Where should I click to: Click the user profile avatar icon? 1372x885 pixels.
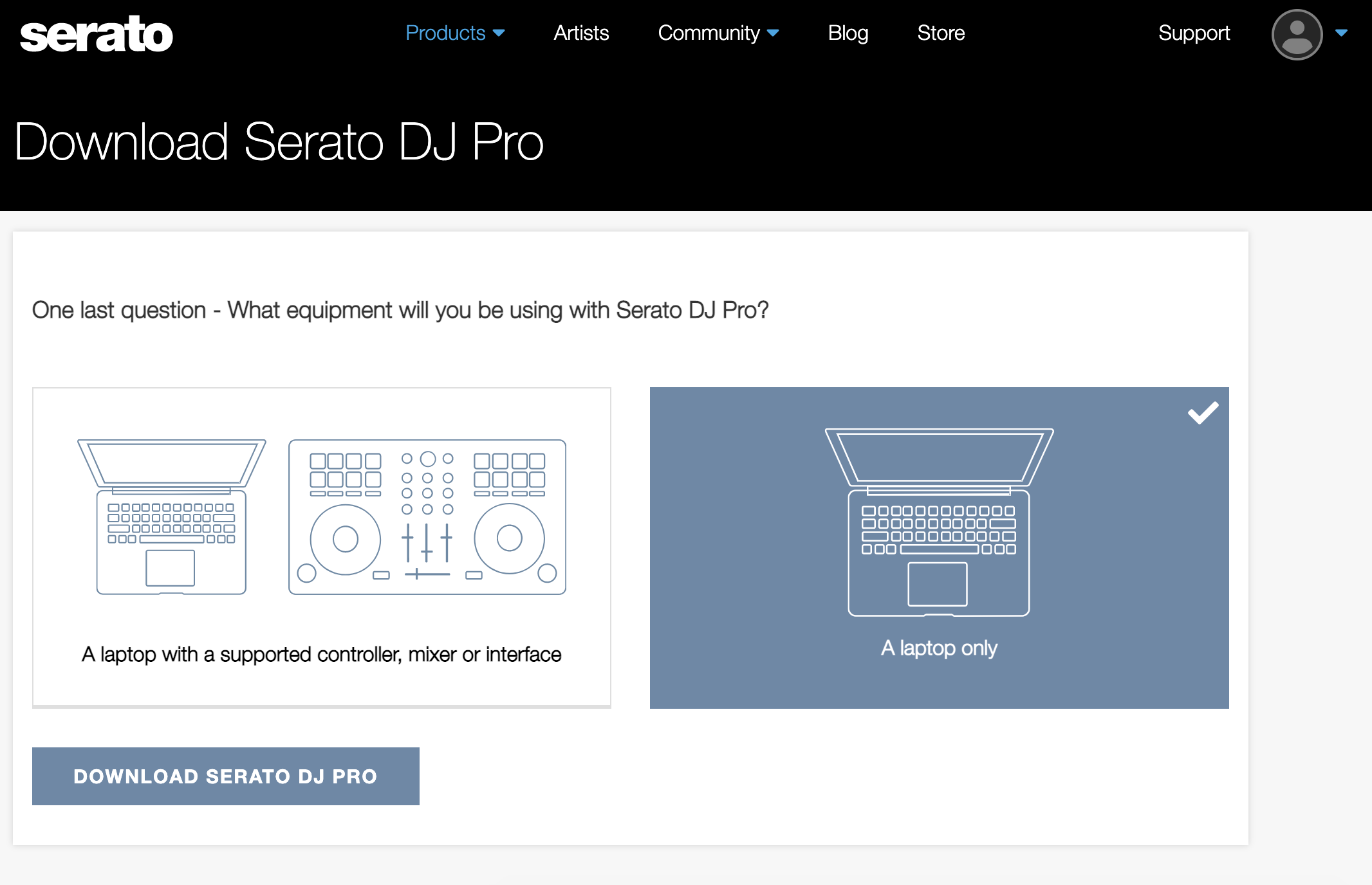[x=1297, y=34]
